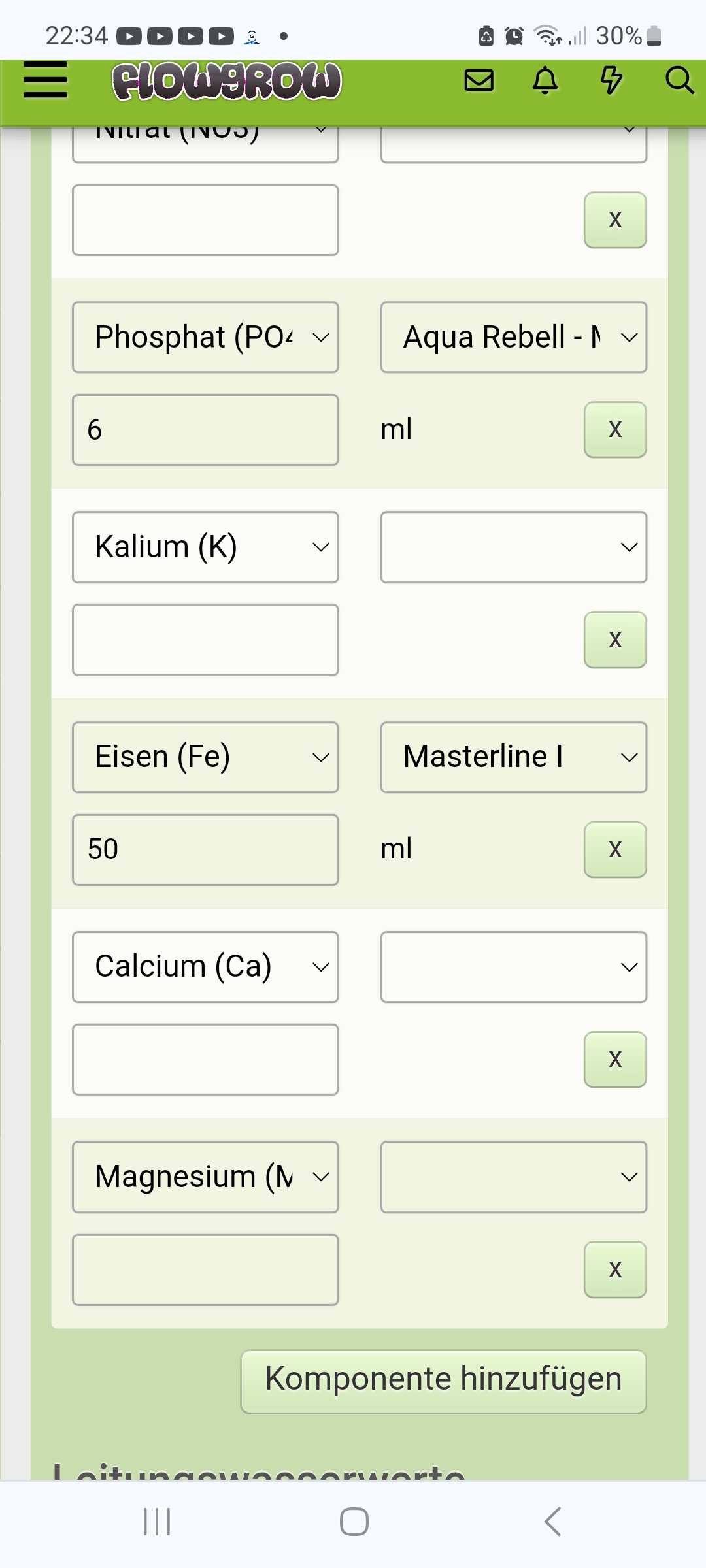Open the hamburger navigation menu
706x1568 pixels.
[45, 80]
